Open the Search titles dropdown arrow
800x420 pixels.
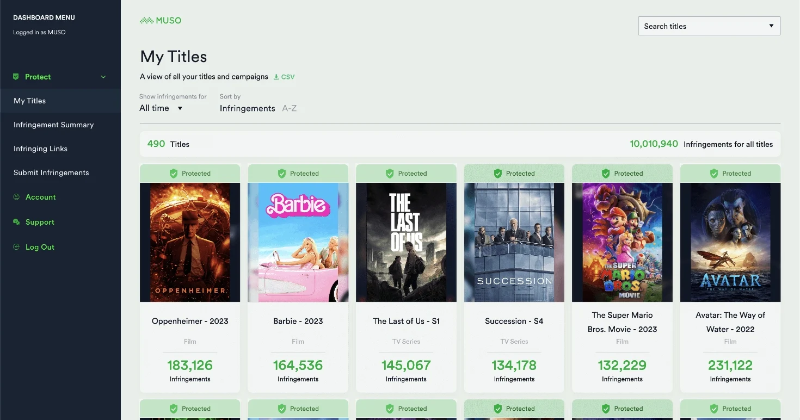771,26
